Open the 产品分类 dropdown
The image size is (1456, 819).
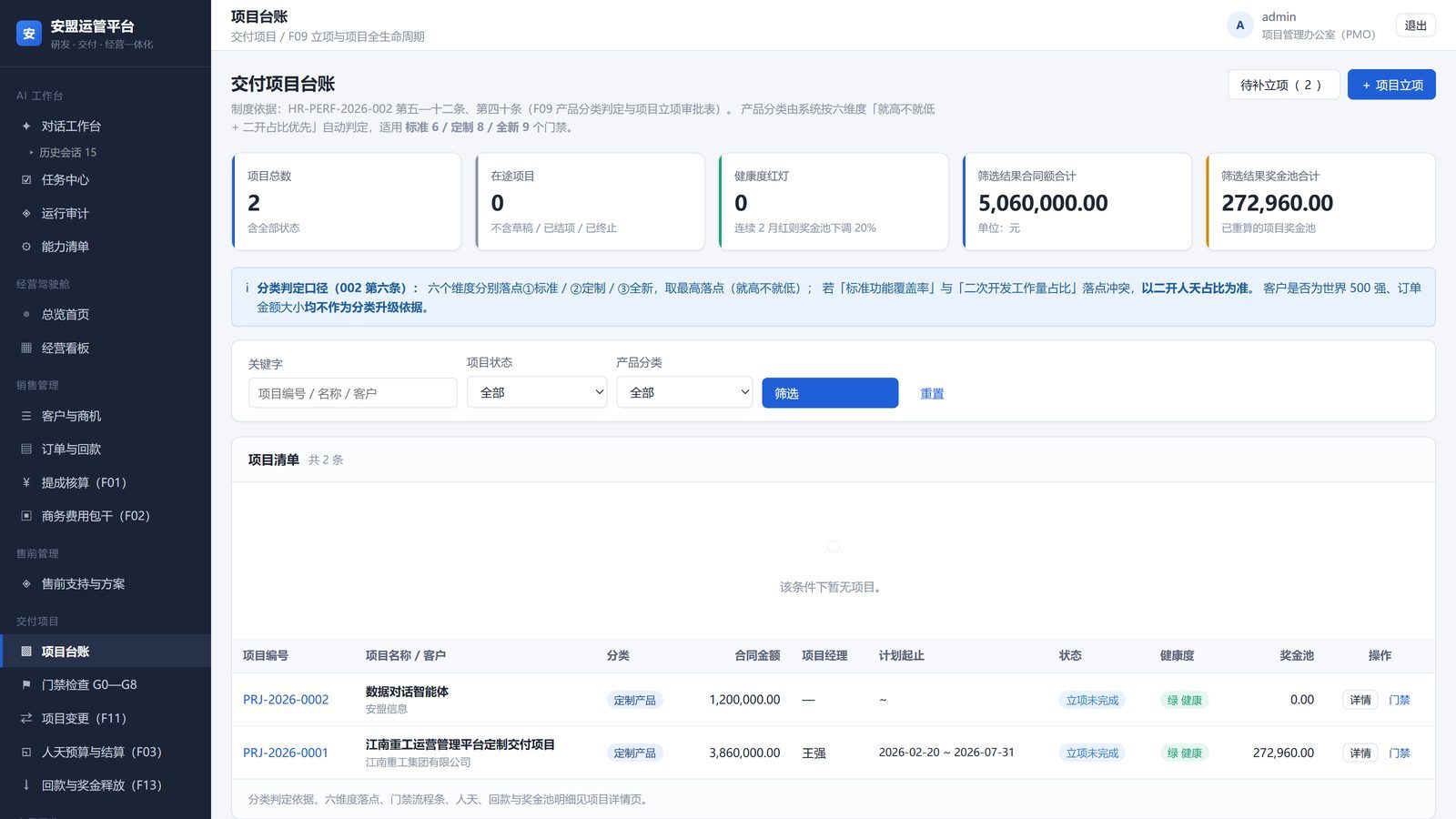pos(684,392)
